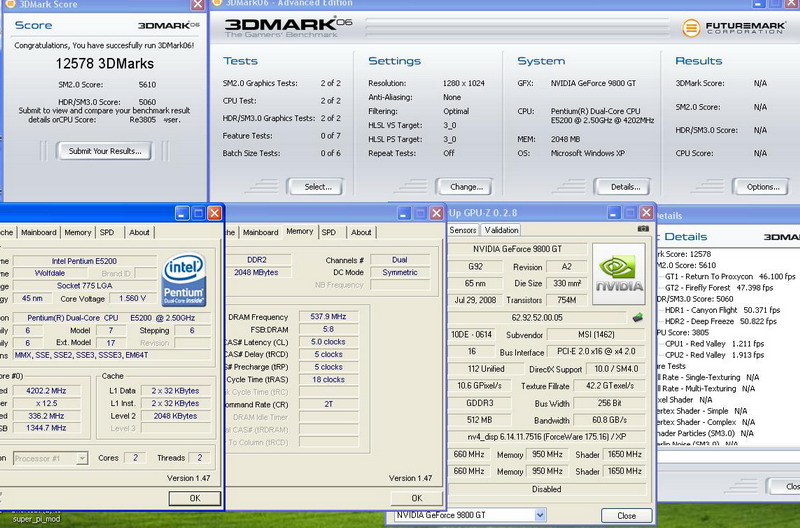Image resolution: width=800 pixels, height=528 pixels.
Task: Click the CPU name field Intel Pentium E5200
Action: (84, 261)
